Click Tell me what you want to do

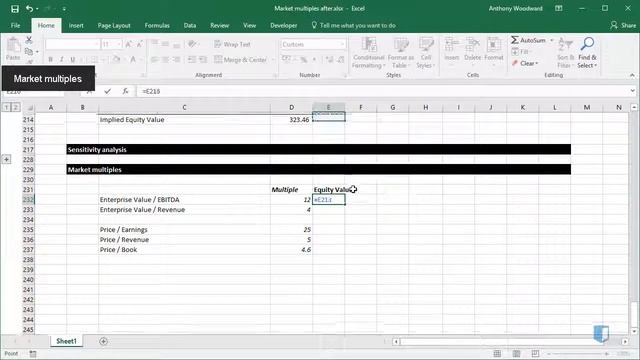(x=353, y=25)
